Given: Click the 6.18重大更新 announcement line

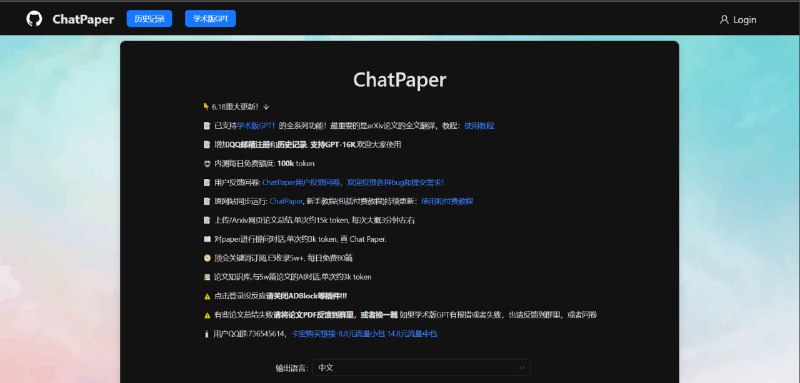Looking at the screenshot, I should point(236,107).
